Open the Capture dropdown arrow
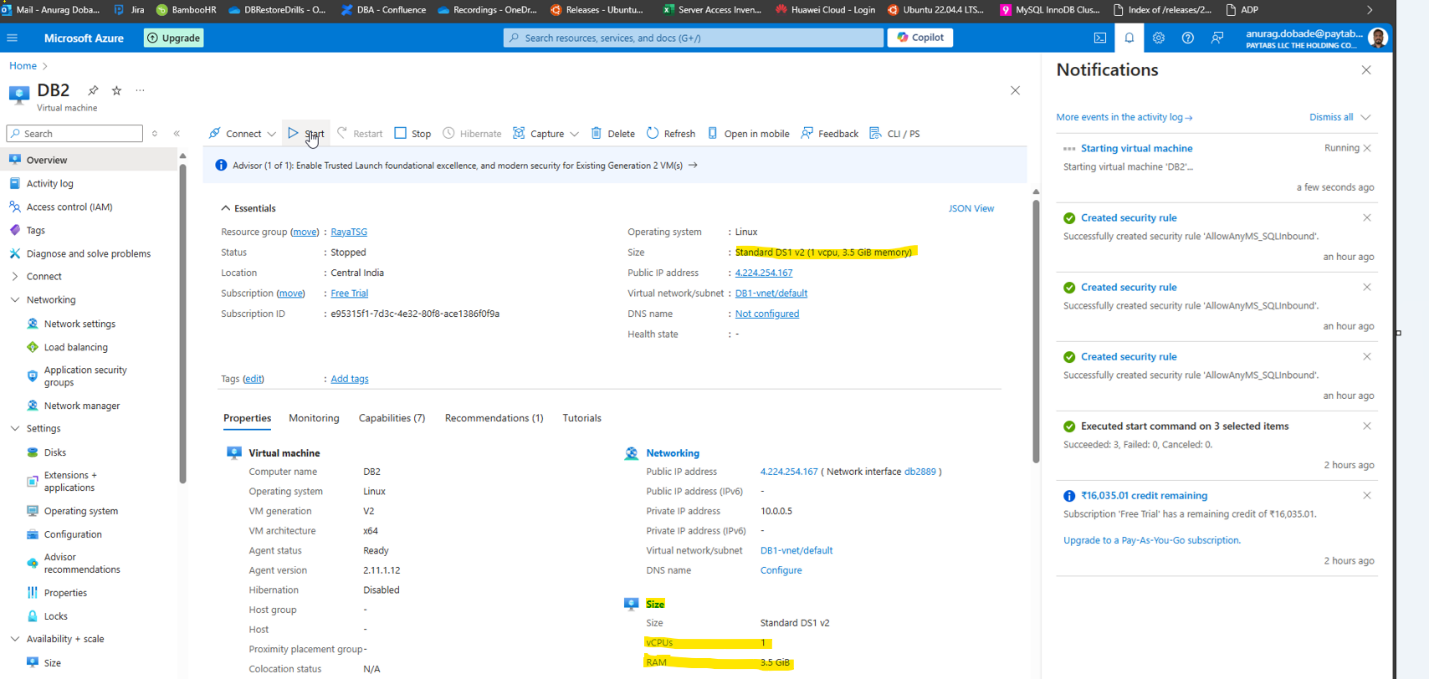 (x=574, y=134)
